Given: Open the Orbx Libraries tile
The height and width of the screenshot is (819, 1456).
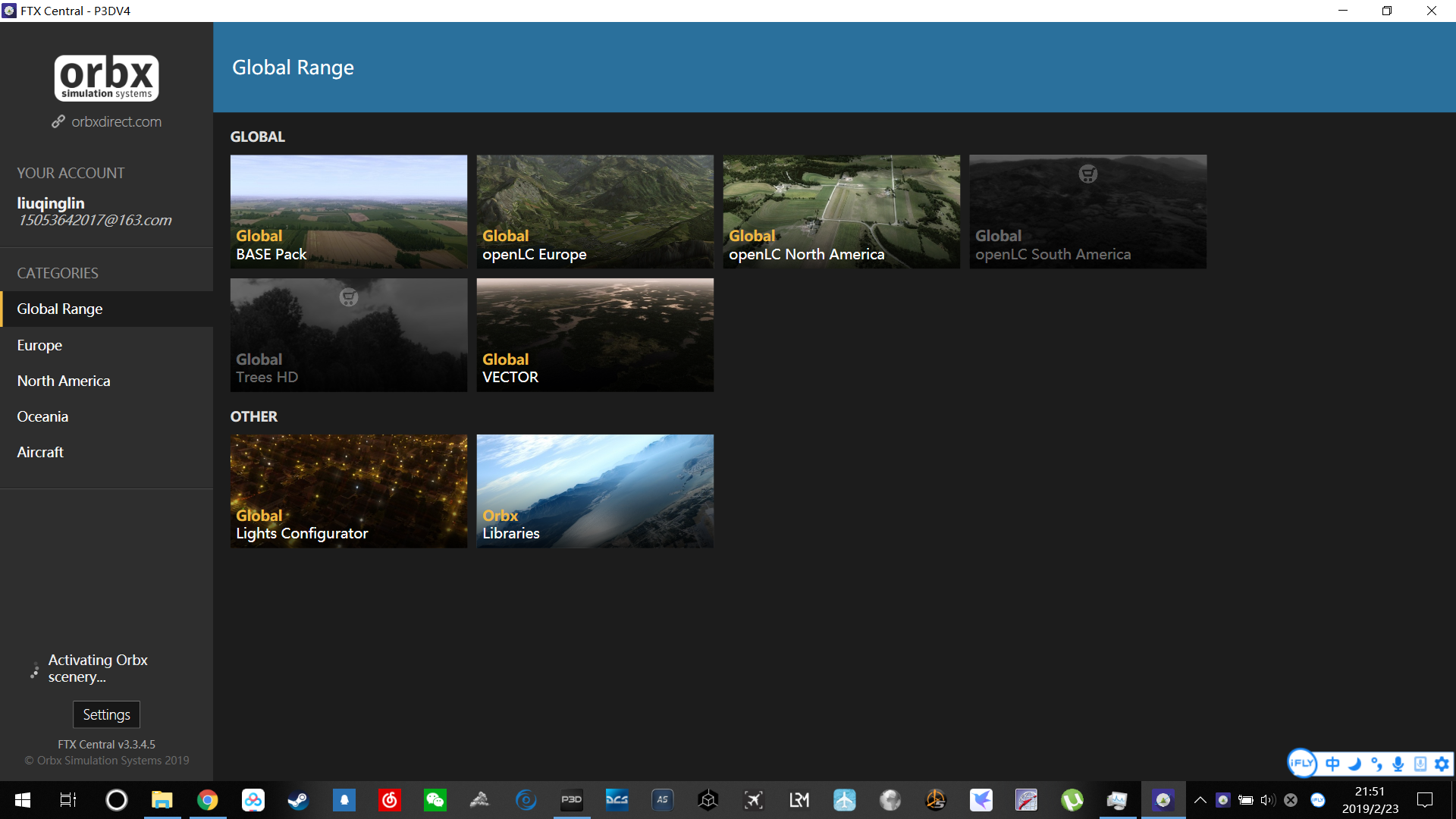Looking at the screenshot, I should pos(595,491).
